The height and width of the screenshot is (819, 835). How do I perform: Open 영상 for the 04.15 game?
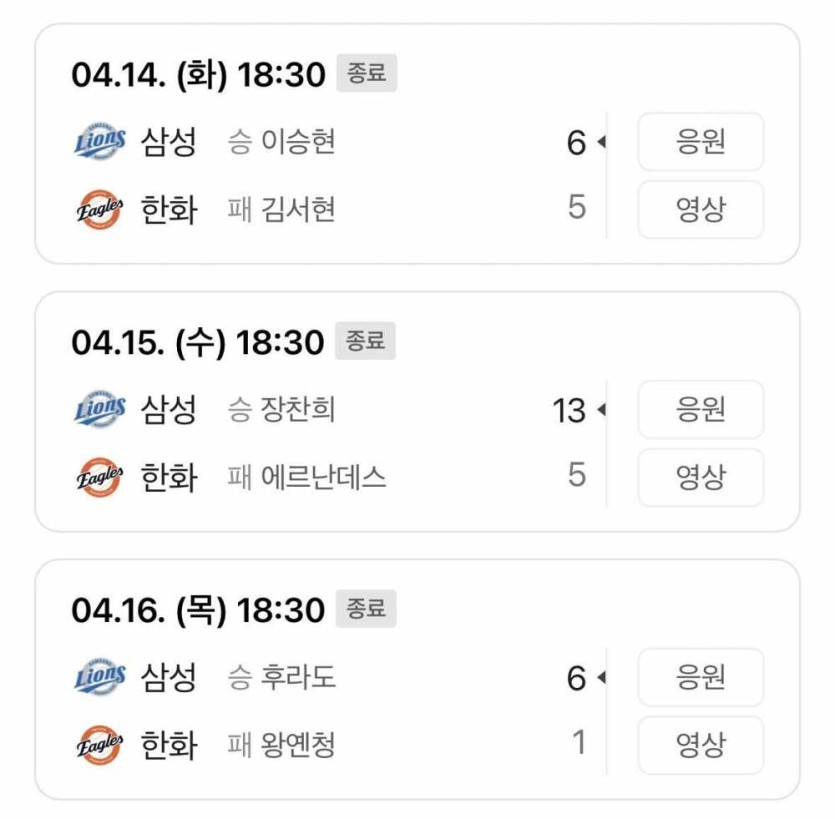700,477
